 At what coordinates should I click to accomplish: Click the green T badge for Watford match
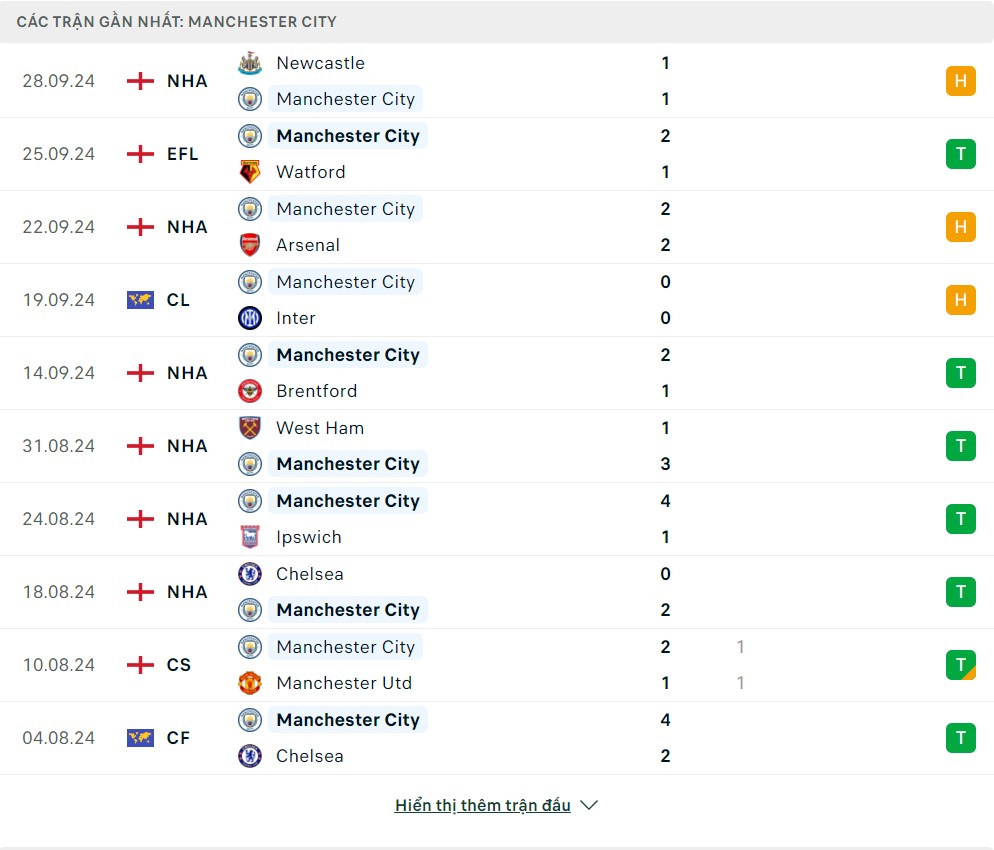pos(960,154)
